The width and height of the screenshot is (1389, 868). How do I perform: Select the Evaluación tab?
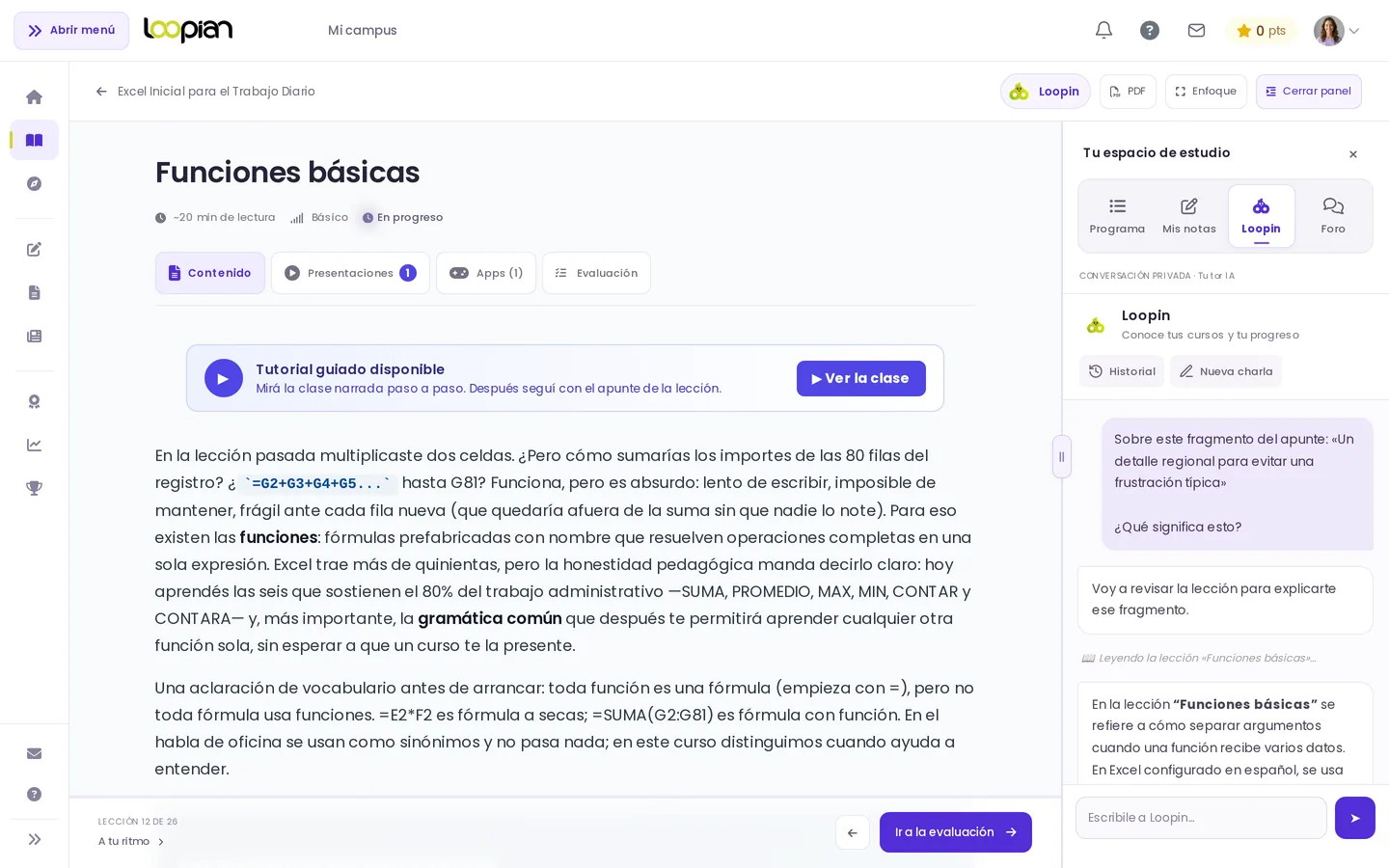tap(596, 273)
